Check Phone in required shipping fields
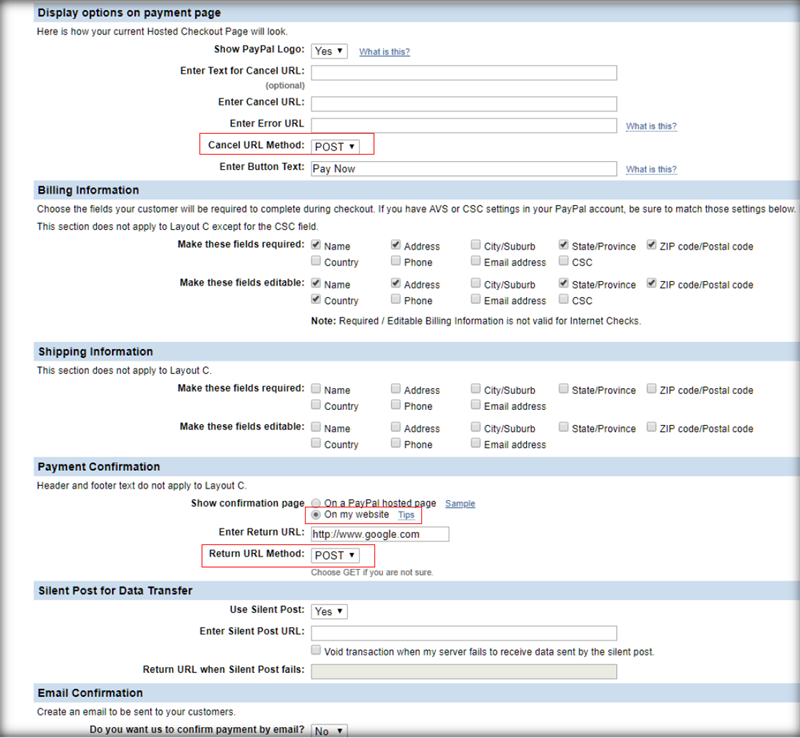Screen dimensions: 800x738 point(395,406)
